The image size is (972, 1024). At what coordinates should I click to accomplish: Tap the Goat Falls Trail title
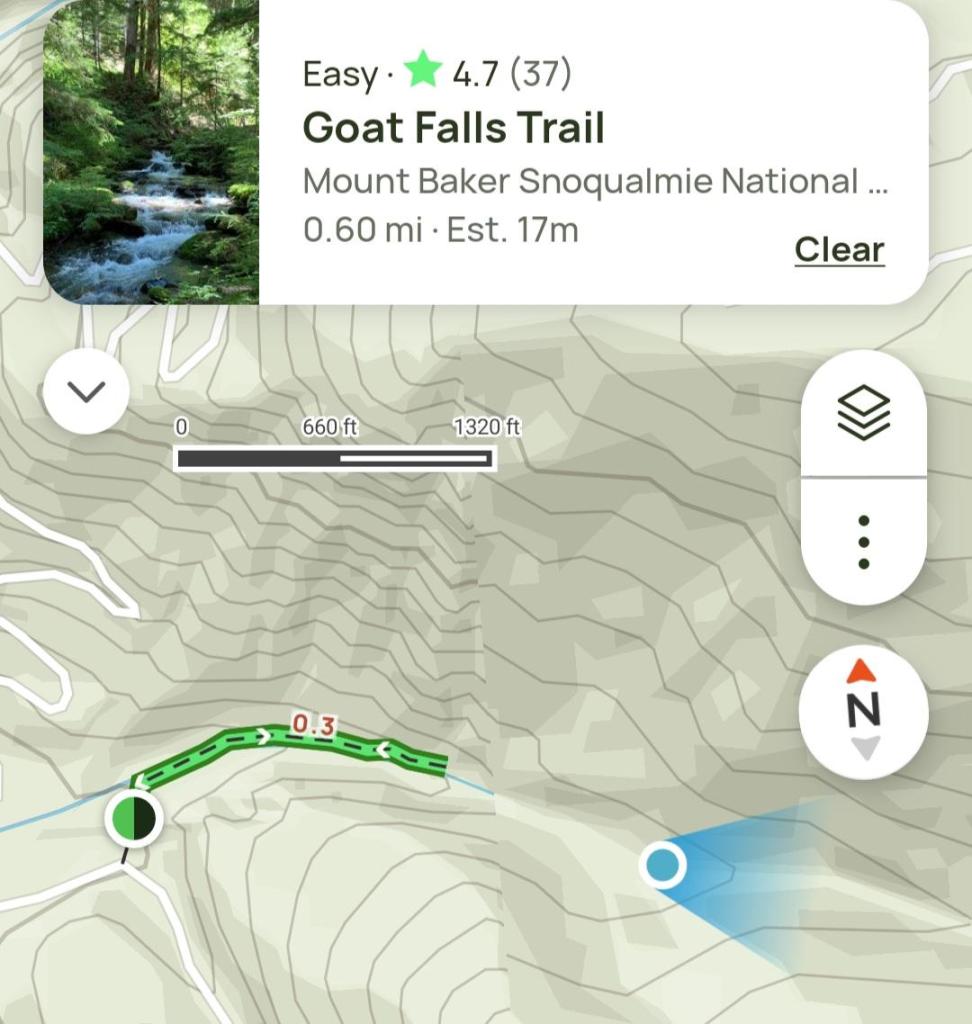(x=453, y=127)
